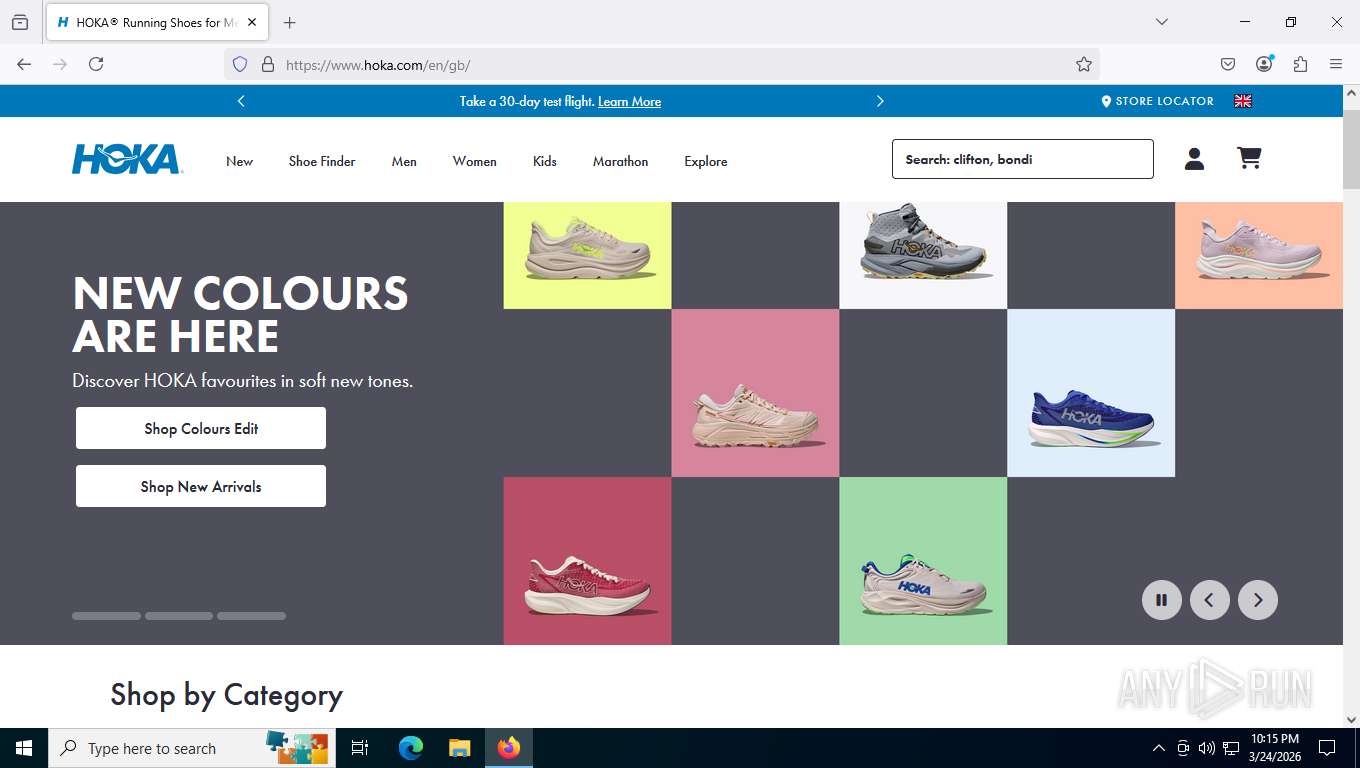The height and width of the screenshot is (768, 1360).
Task: Select second carousel progress indicator
Action: [x=179, y=616]
